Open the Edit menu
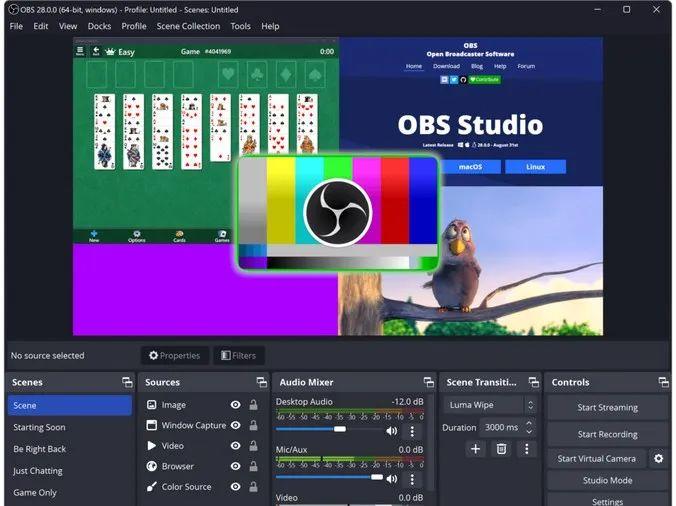The image size is (676, 506). tap(41, 26)
